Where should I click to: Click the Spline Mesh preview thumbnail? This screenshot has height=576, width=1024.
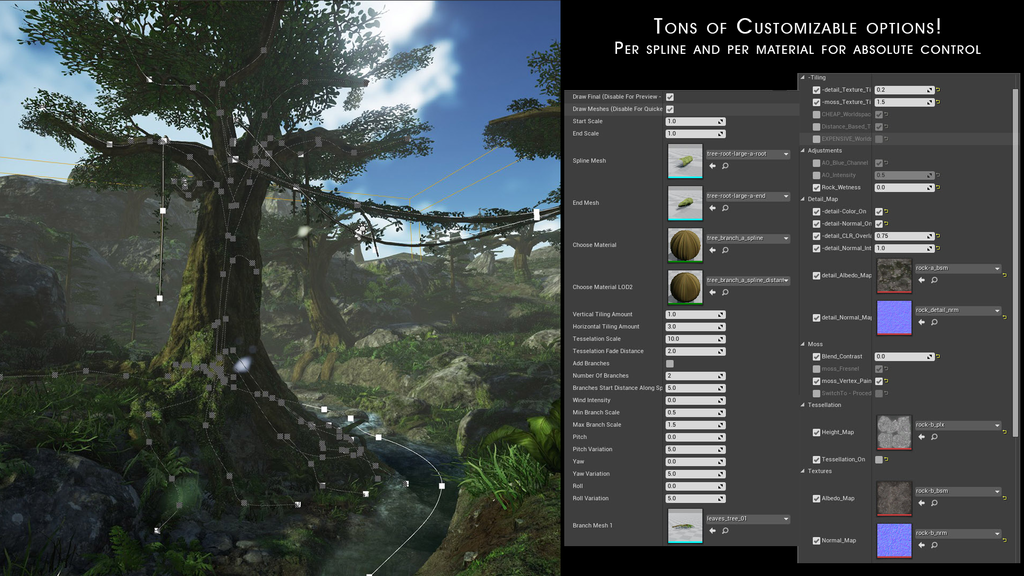(685, 161)
